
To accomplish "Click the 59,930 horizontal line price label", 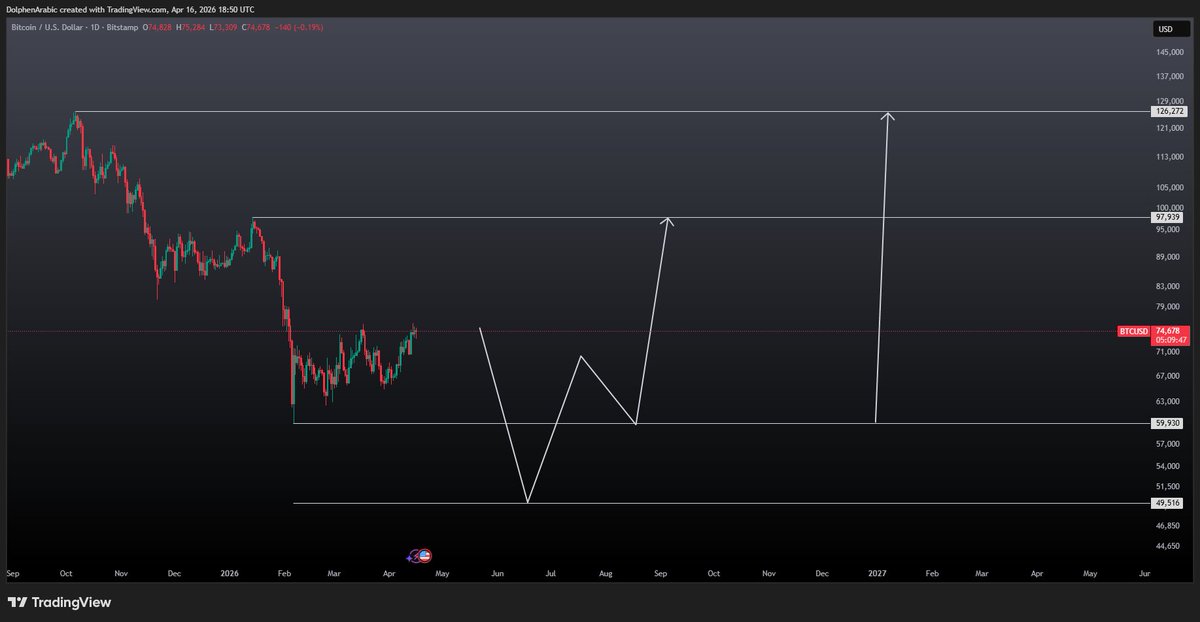I will click(1168, 423).
